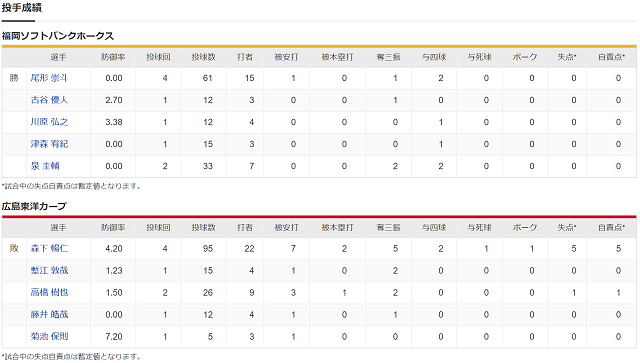Open player link 藤井 皓哉
Viewport: 640px width, 363px height.
coord(49,314)
